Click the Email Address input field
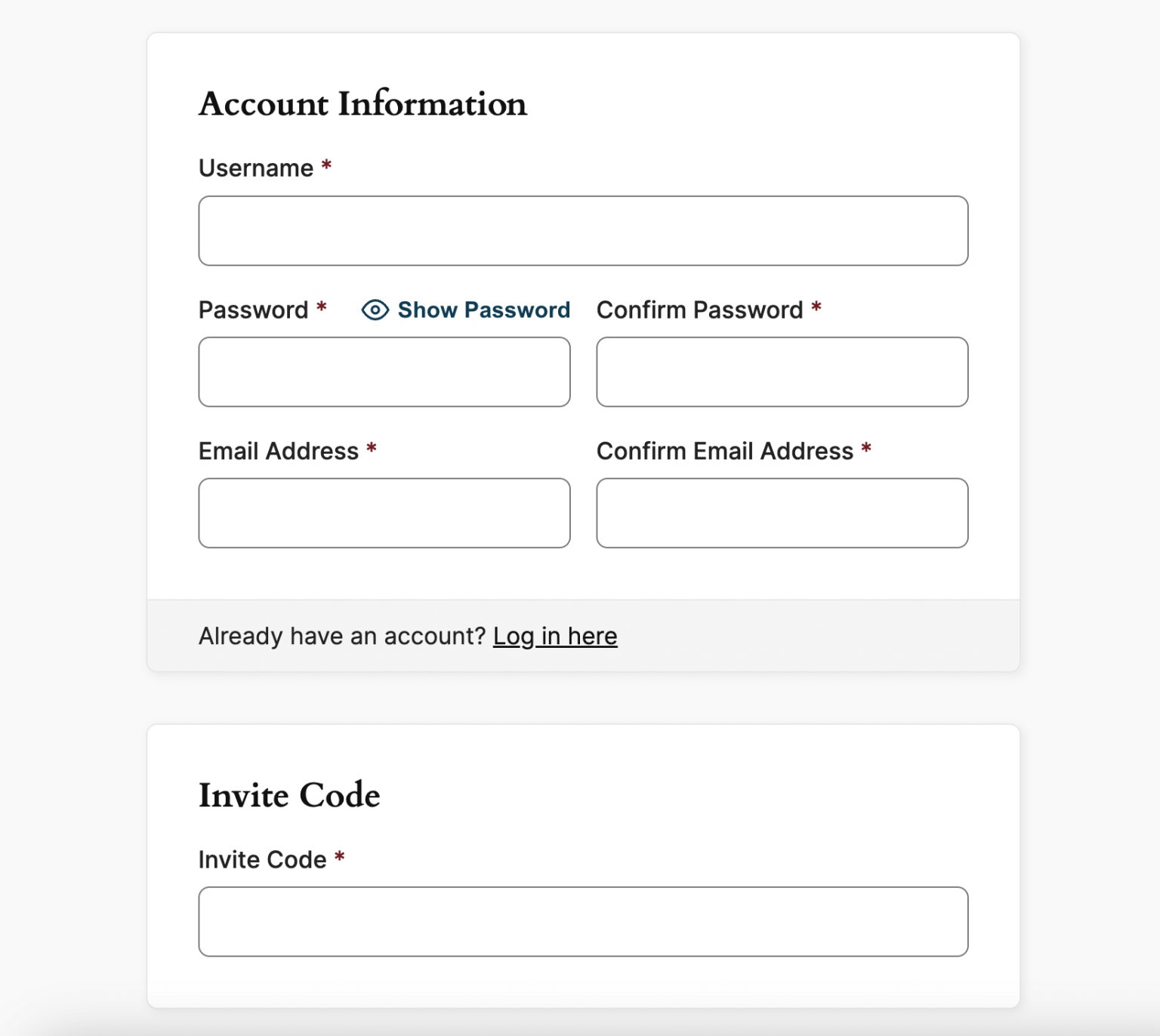This screenshot has width=1160, height=1036. tap(384, 513)
